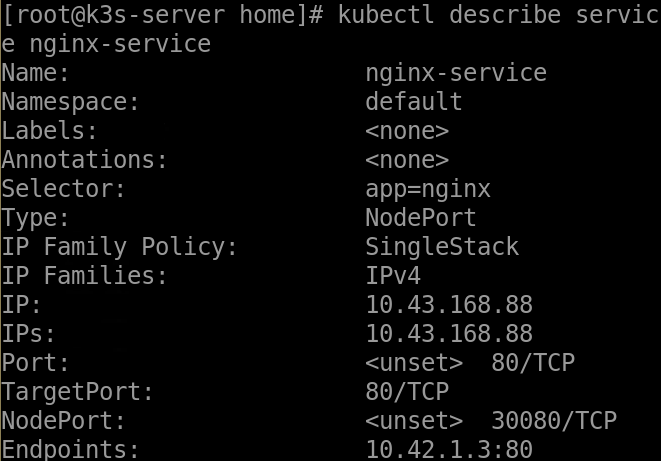The height and width of the screenshot is (461, 661).
Task: Click the default namespace value
Action: [x=413, y=102]
